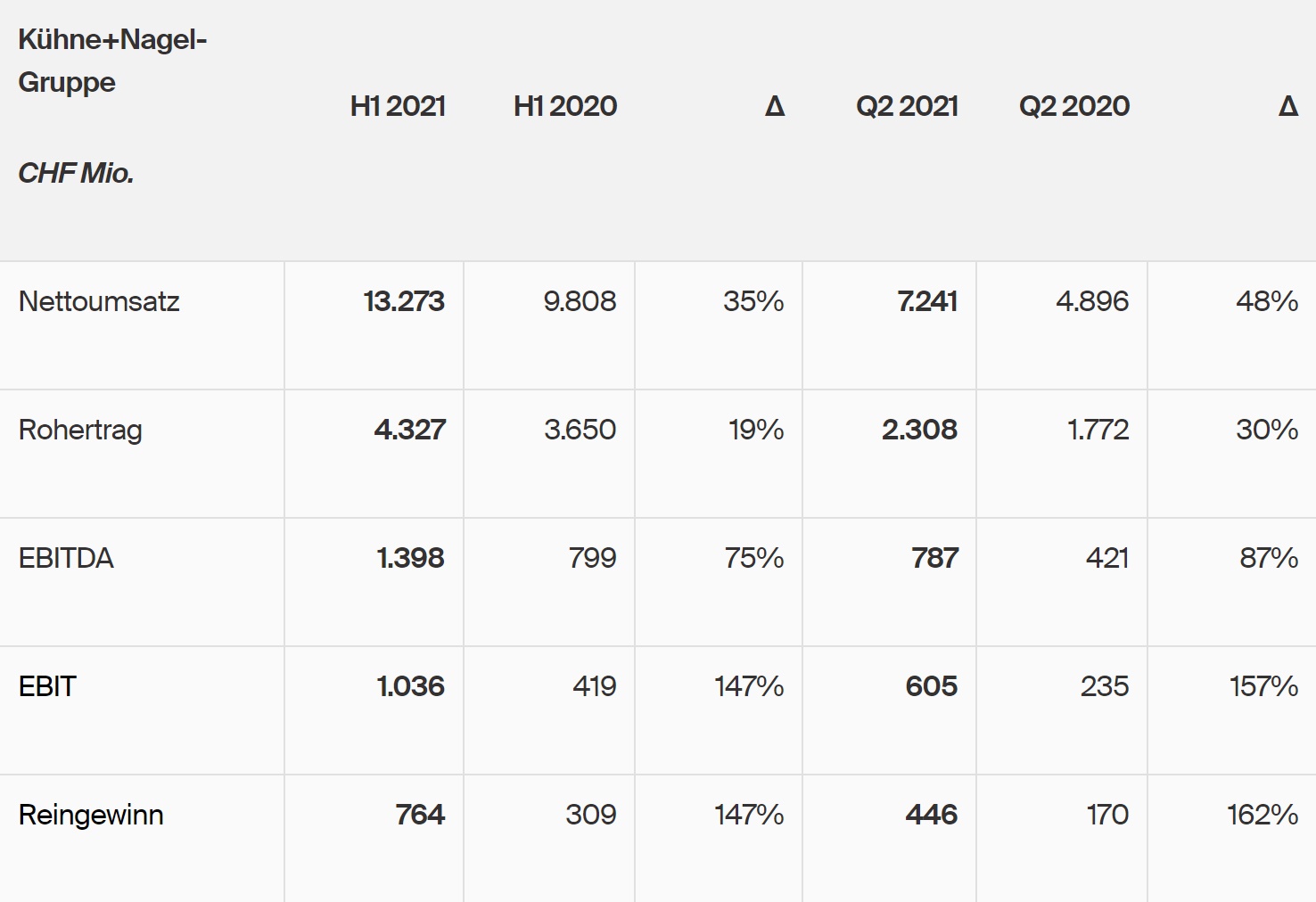Viewport: 1316px width, 902px height.
Task: Click the Rohertrag row label
Action: coord(80,430)
